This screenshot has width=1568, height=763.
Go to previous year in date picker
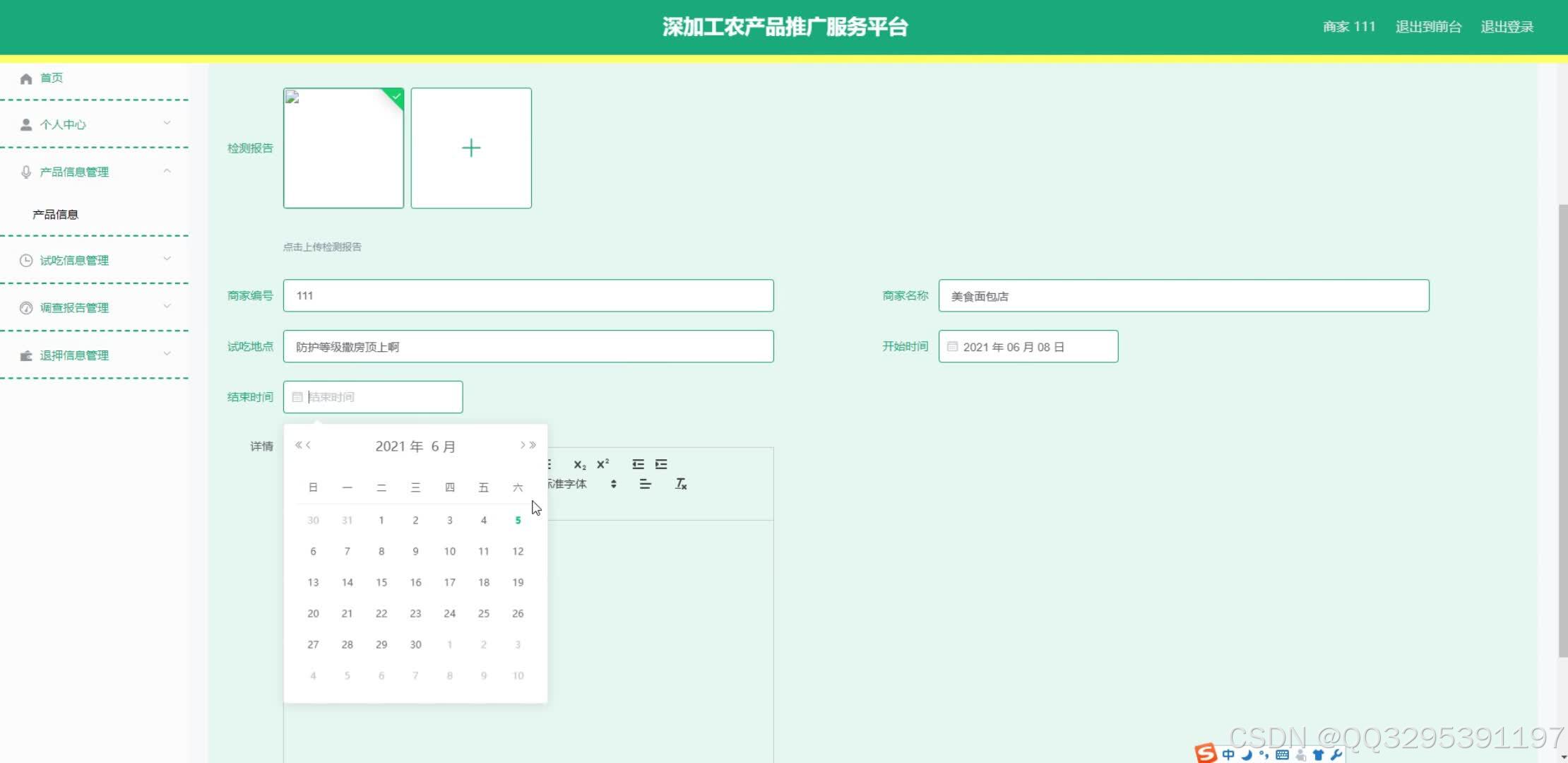[299, 445]
